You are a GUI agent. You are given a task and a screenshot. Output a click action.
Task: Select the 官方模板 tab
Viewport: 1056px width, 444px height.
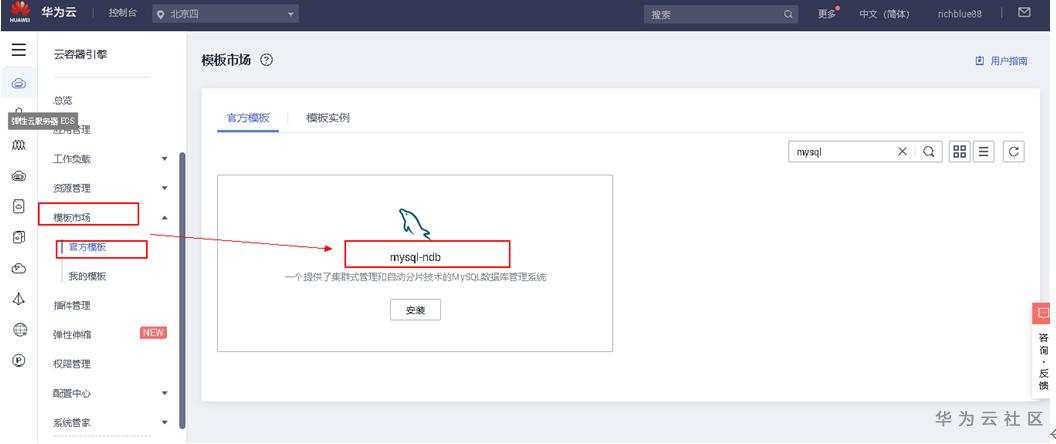248,118
